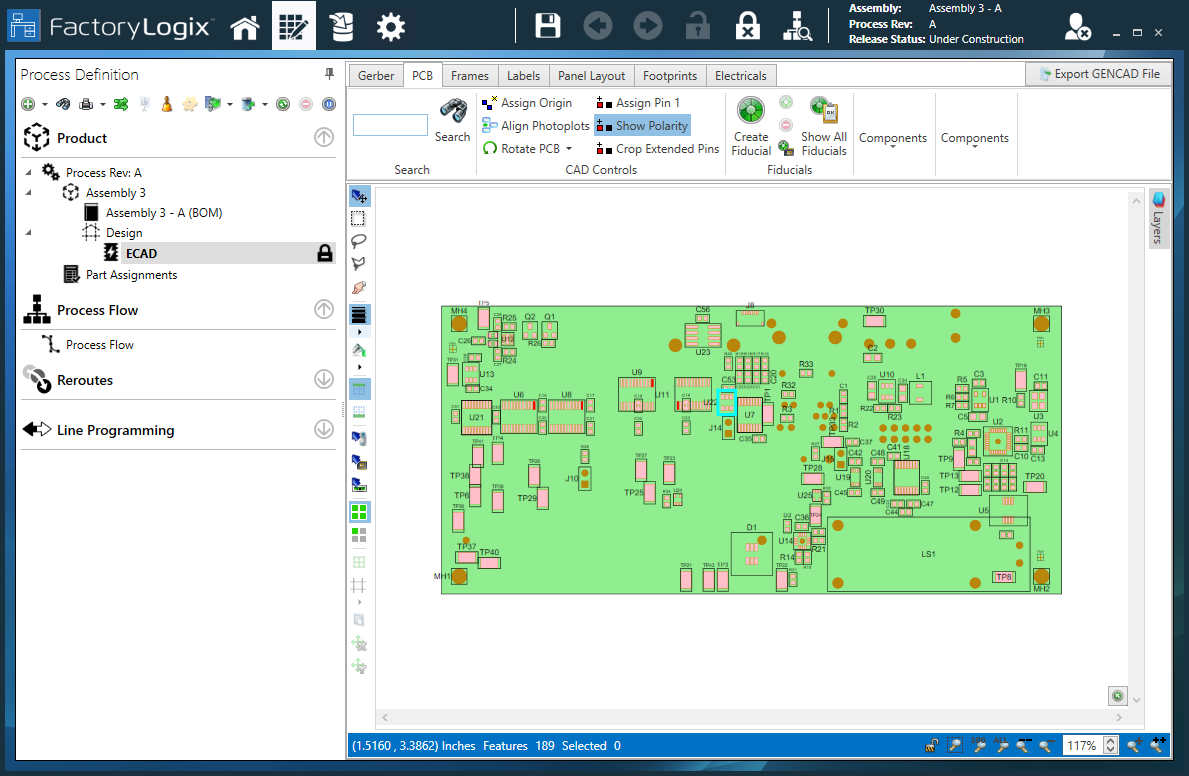The width and height of the screenshot is (1189, 776).
Task: Click the zoom in plus magnifier icon
Action: pos(1134,745)
